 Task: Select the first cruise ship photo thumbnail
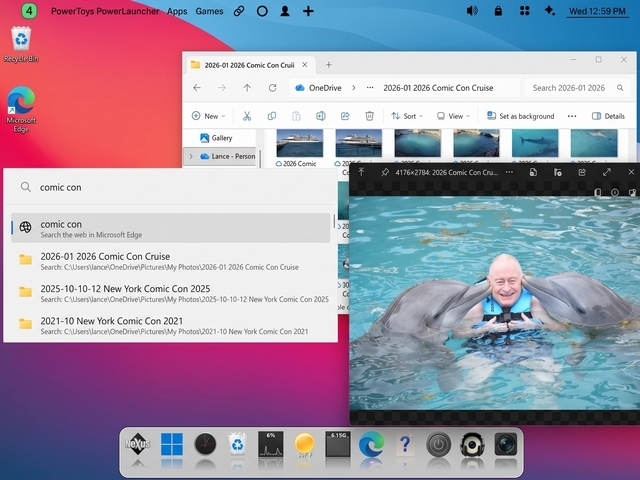[300, 143]
